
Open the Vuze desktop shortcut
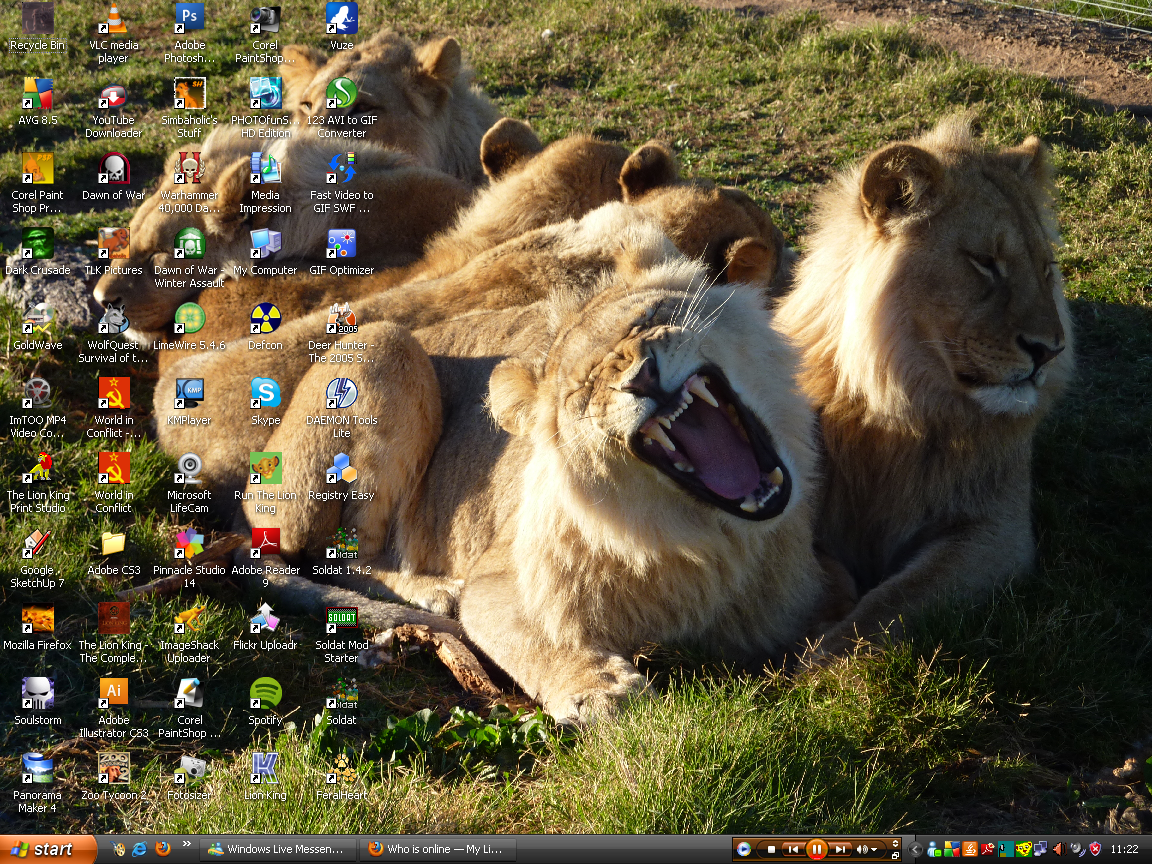(x=341, y=20)
